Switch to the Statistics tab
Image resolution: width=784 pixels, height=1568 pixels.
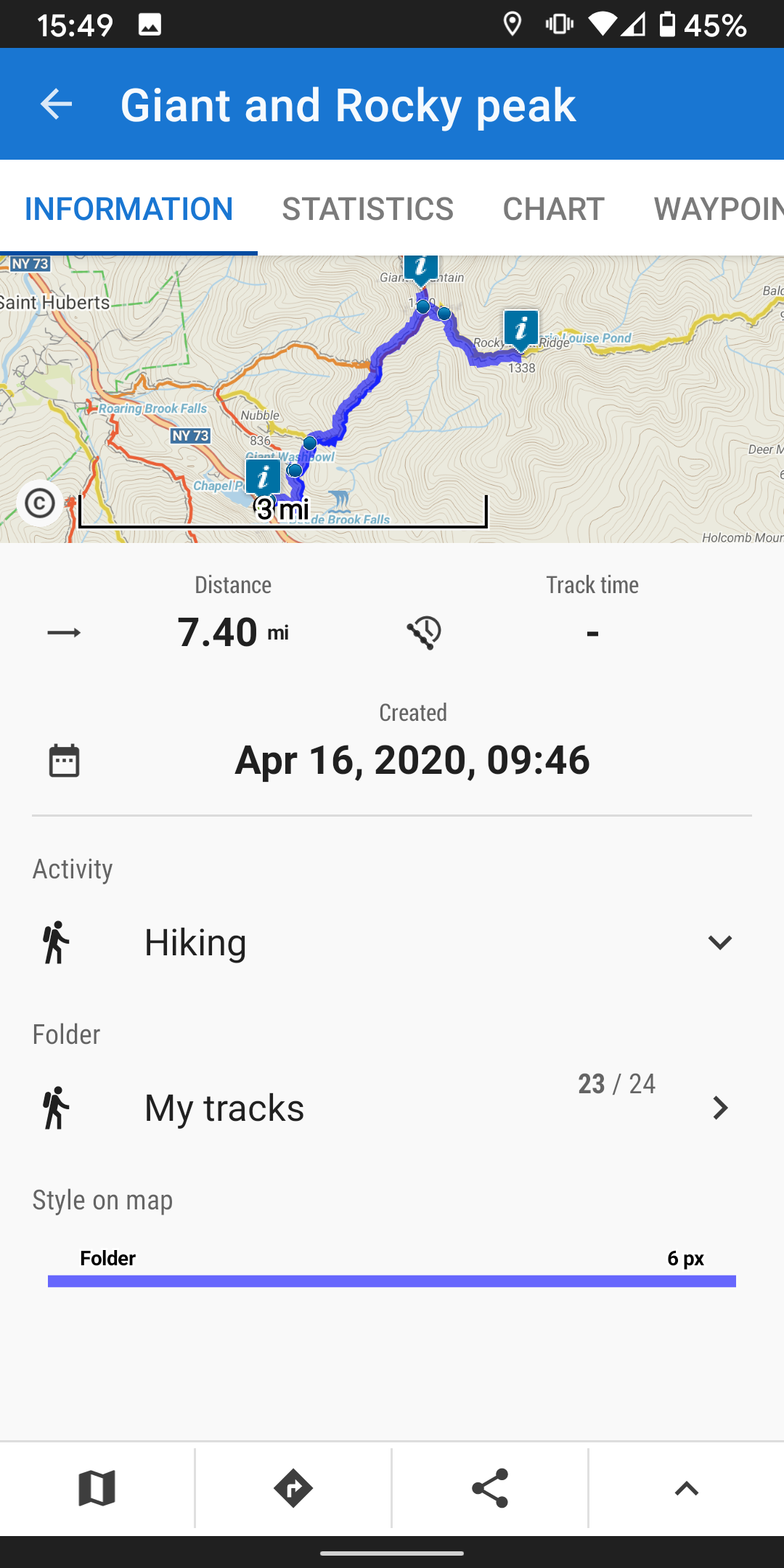(367, 209)
